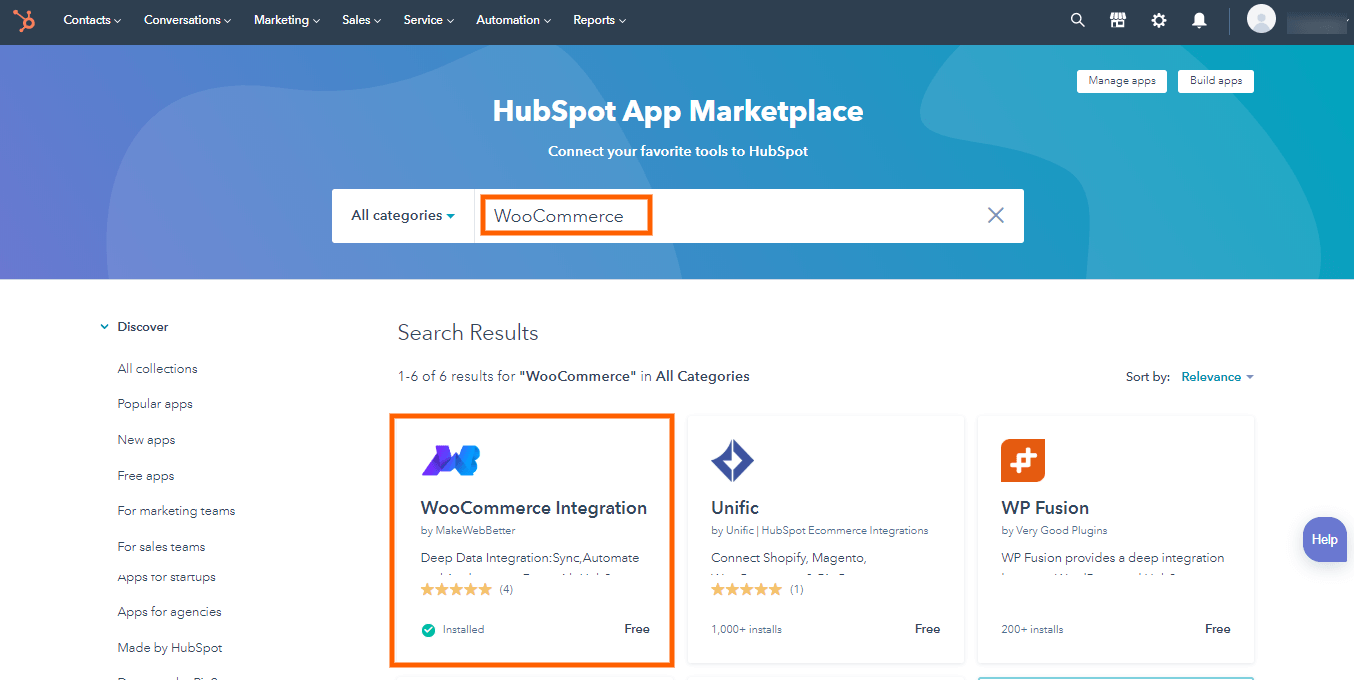Screen dimensions: 1354x680
Task: Click the 'Search Results' heading
Action: coord(468,333)
